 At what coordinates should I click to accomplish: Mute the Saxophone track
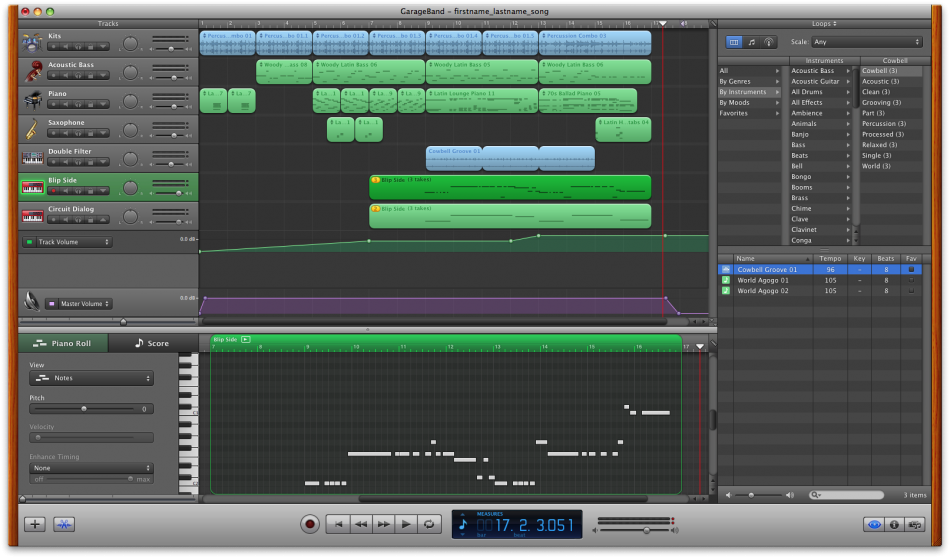point(66,133)
